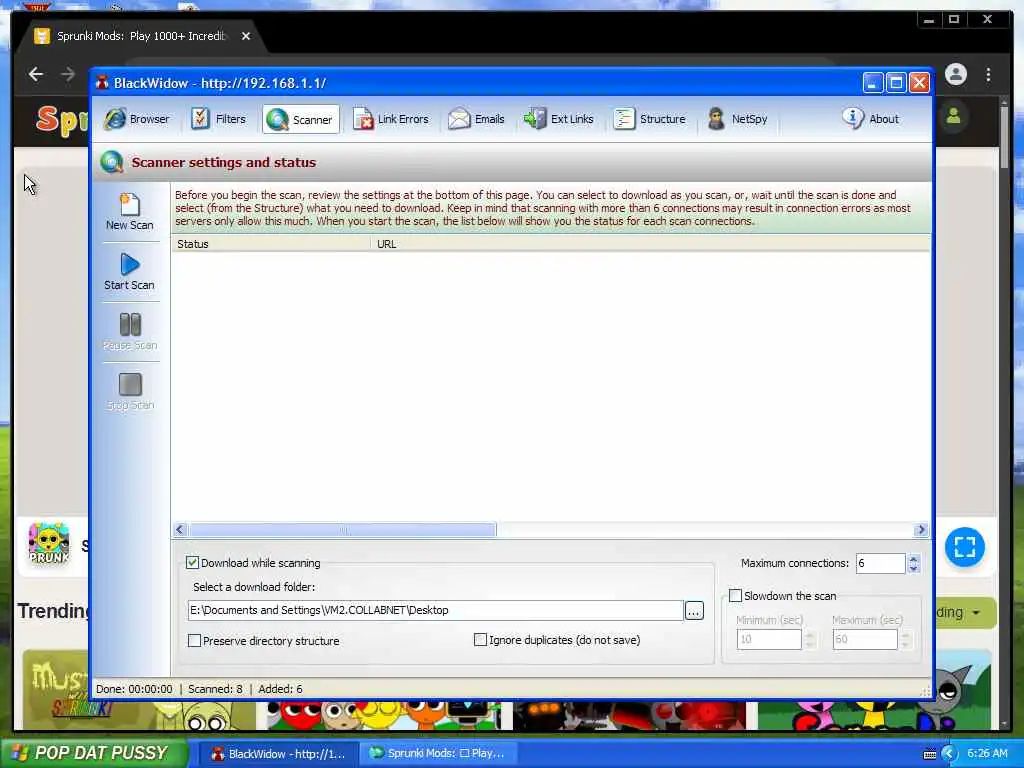Enable Slowdown the scan checkbox
This screenshot has height=768, width=1024.
pos(735,596)
